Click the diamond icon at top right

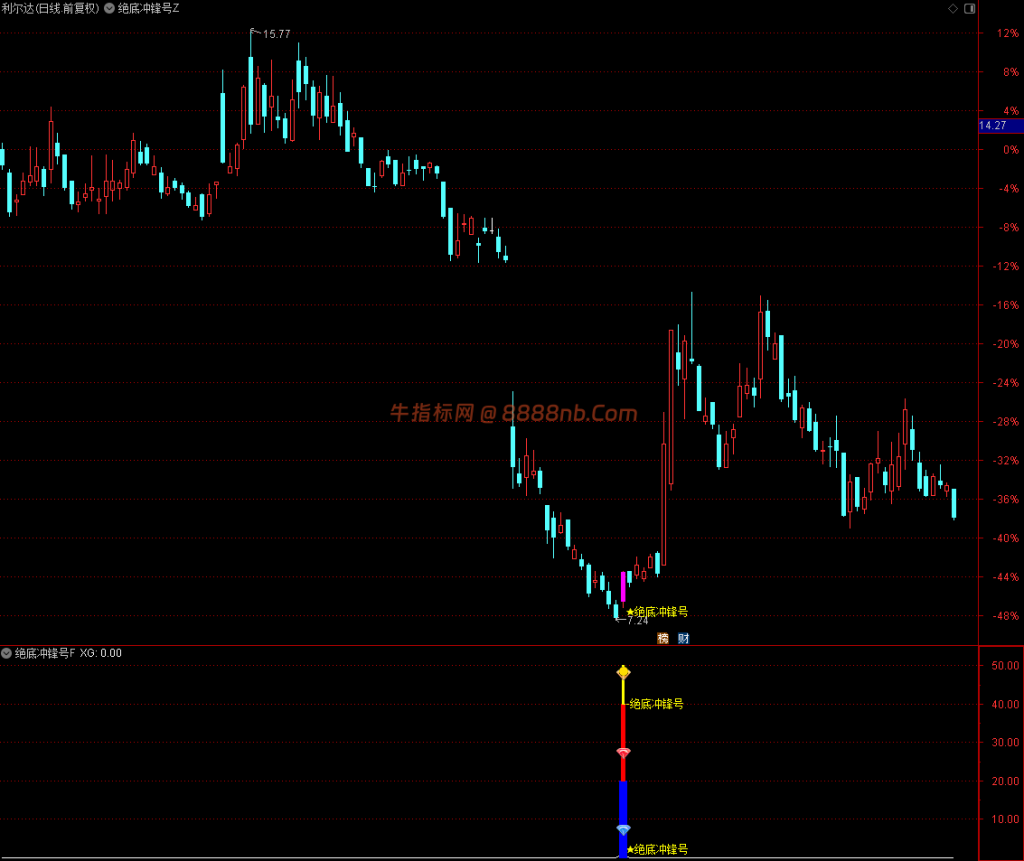[x=953, y=8]
